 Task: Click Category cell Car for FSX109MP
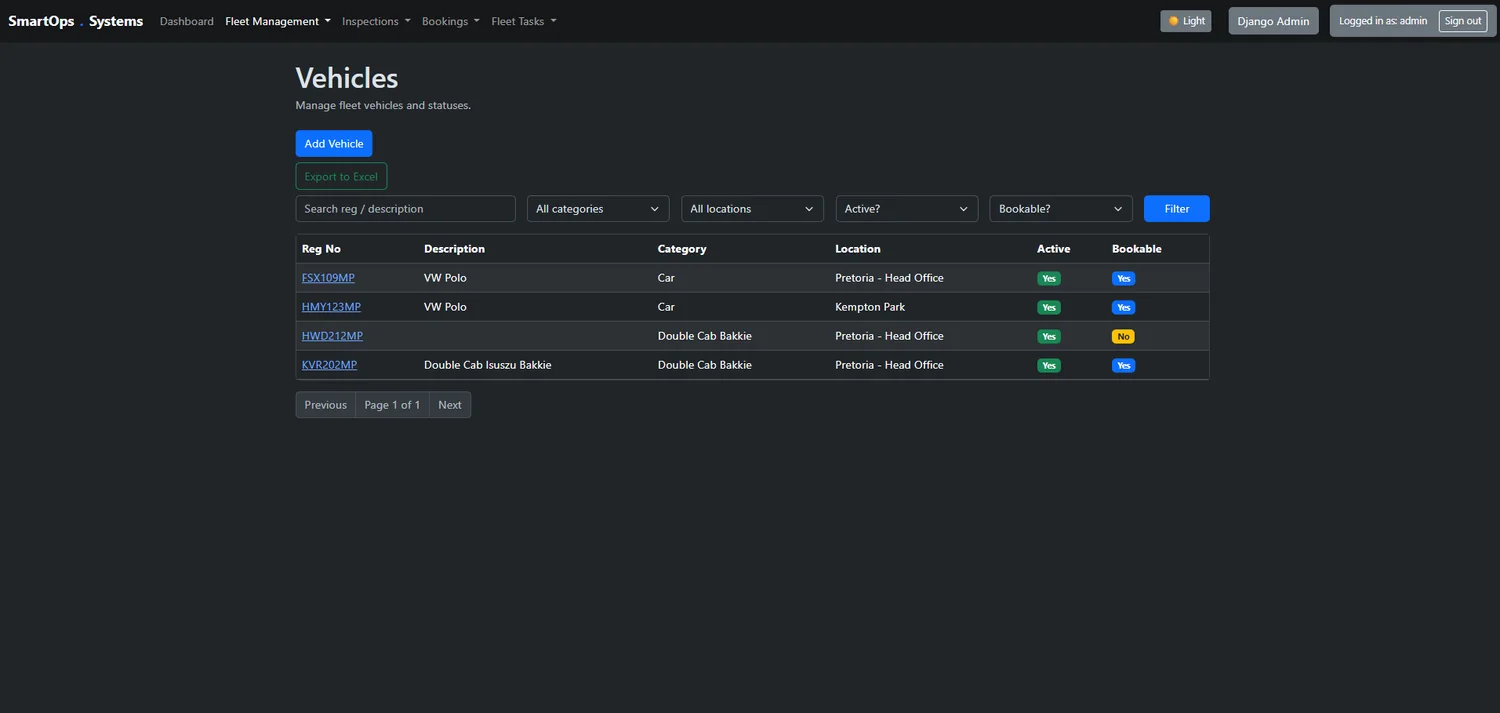click(x=666, y=278)
